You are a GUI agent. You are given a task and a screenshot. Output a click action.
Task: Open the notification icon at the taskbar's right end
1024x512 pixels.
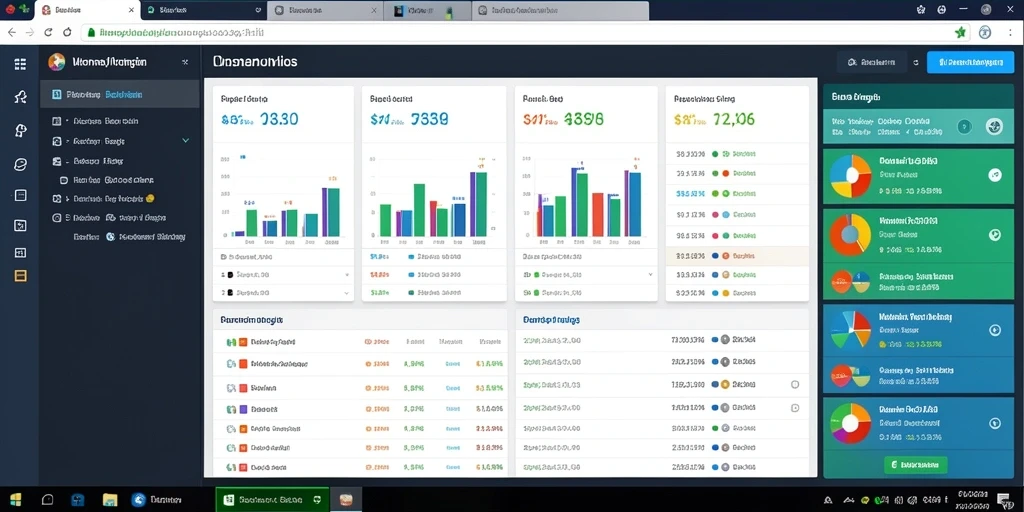coord(1003,500)
